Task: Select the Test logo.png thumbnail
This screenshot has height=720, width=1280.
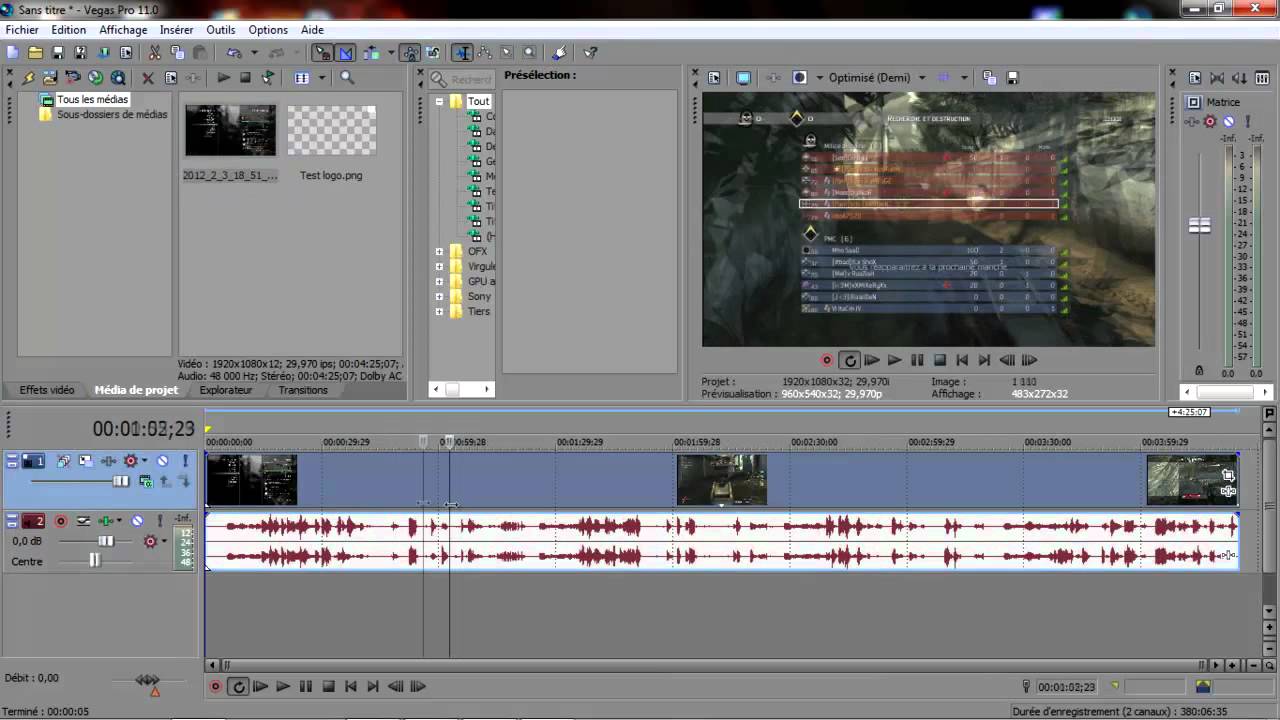Action: pos(332,130)
